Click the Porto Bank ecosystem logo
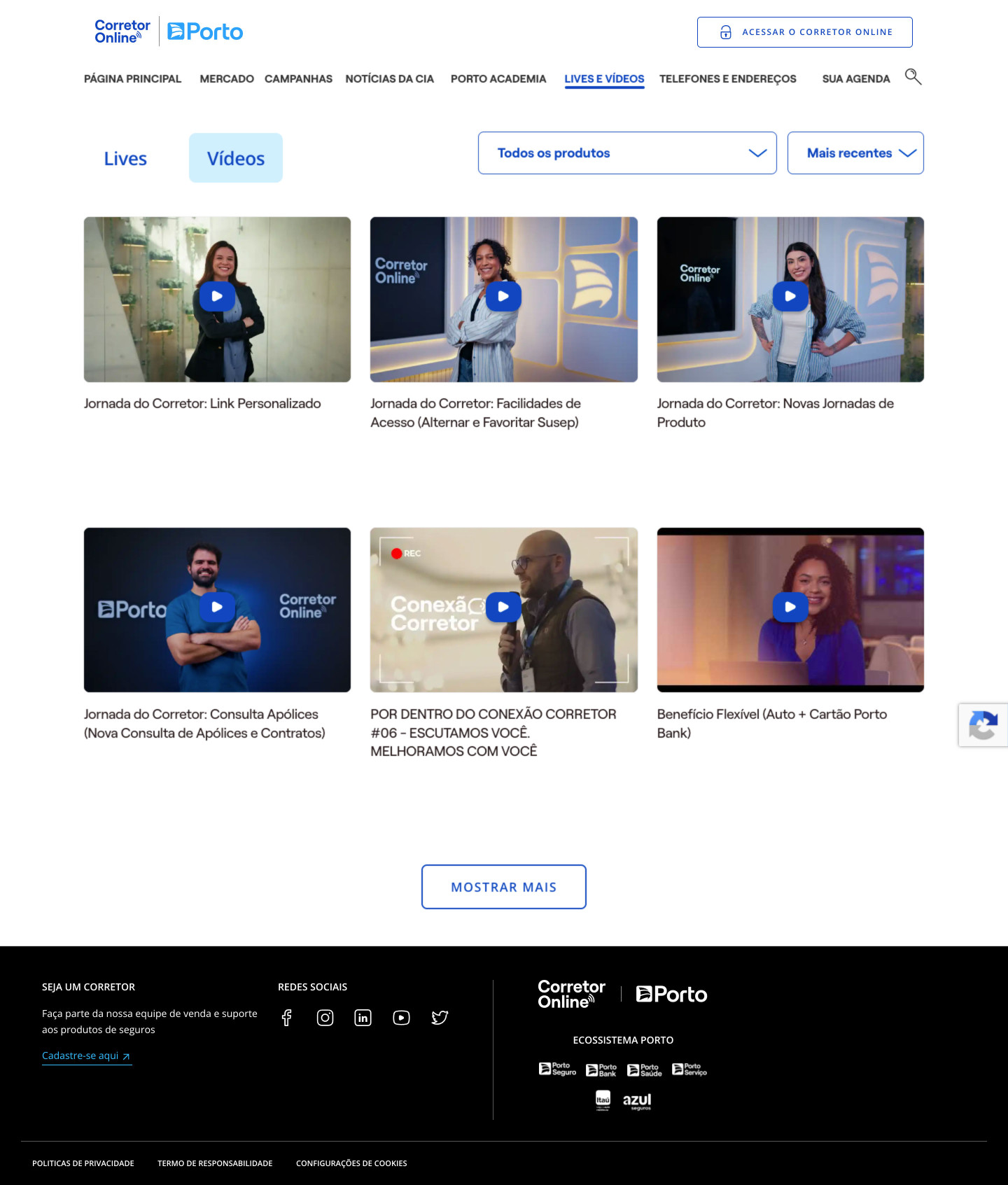Screen dimensions: 1008x1185 (x=601, y=1070)
